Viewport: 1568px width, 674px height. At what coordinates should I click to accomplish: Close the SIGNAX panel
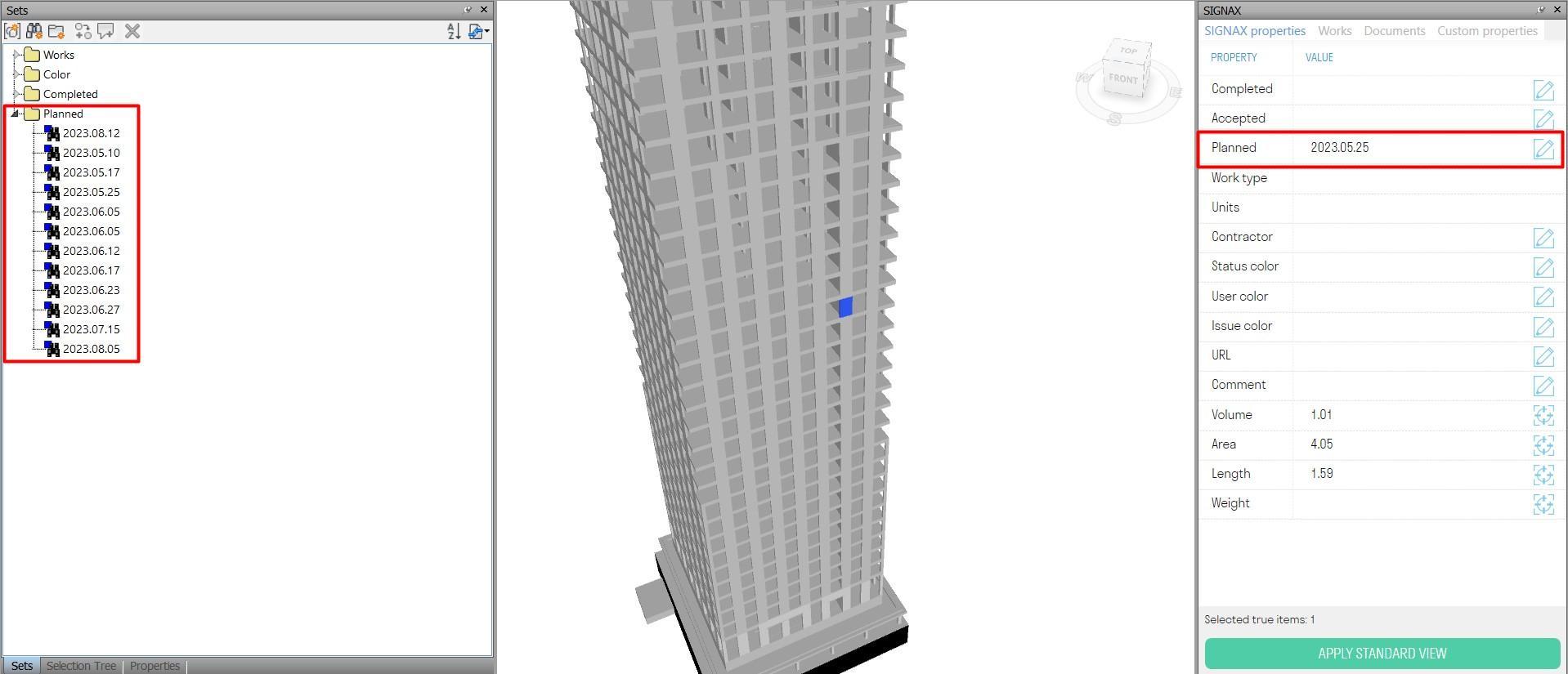(x=1557, y=10)
